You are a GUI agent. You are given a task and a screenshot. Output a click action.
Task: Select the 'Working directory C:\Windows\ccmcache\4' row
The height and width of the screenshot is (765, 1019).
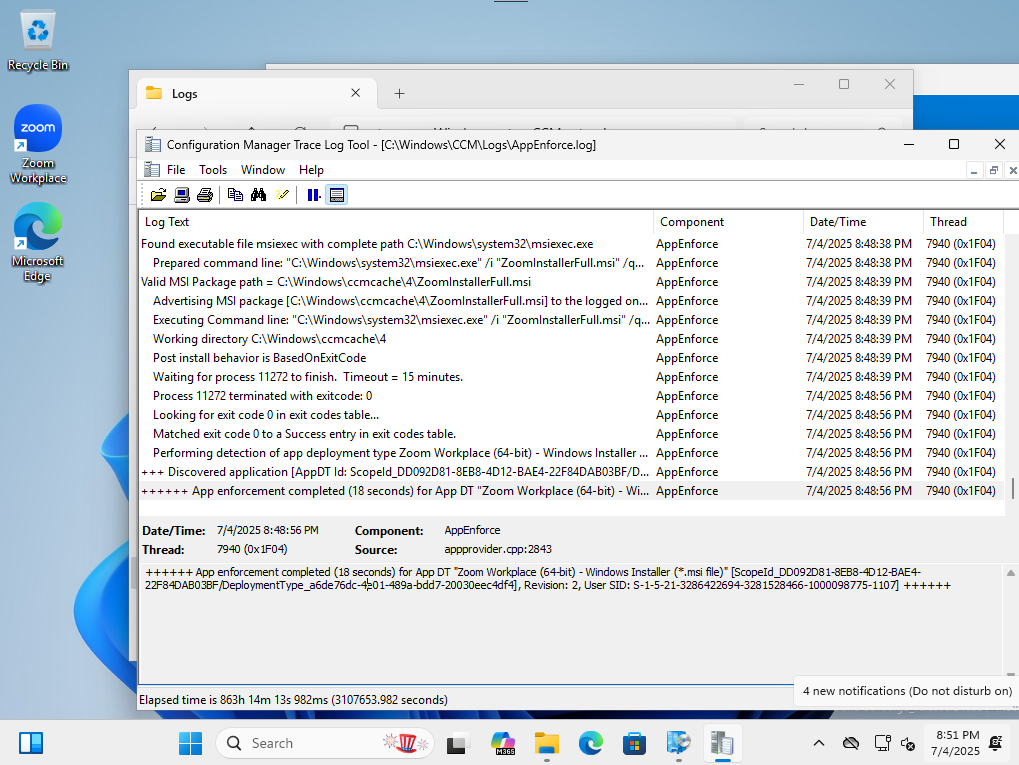pos(572,339)
